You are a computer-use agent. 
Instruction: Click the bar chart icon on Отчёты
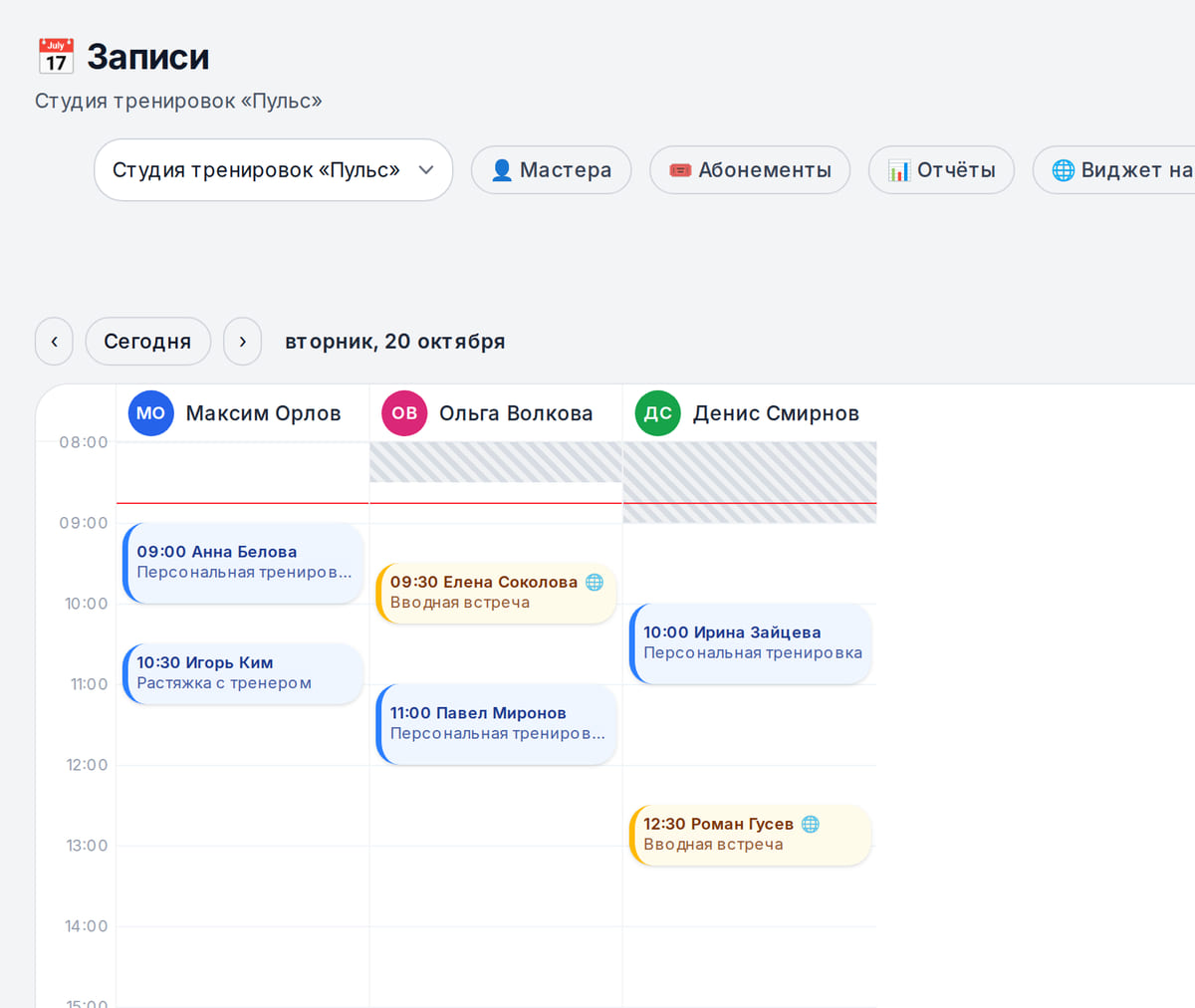pyautogui.click(x=899, y=170)
